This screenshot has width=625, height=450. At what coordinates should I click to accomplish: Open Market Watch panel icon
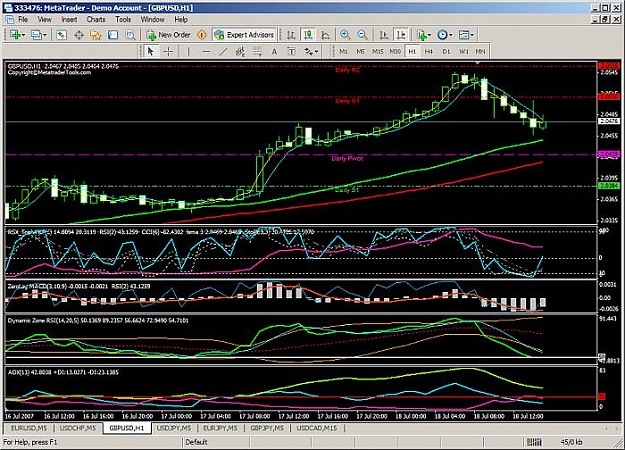(61, 35)
